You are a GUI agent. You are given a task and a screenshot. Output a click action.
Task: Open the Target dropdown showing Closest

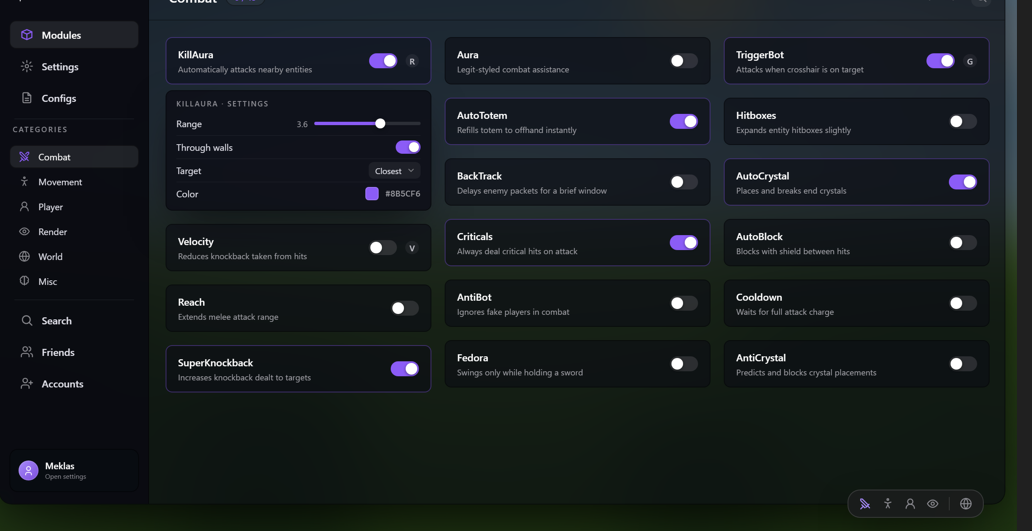pyautogui.click(x=394, y=171)
